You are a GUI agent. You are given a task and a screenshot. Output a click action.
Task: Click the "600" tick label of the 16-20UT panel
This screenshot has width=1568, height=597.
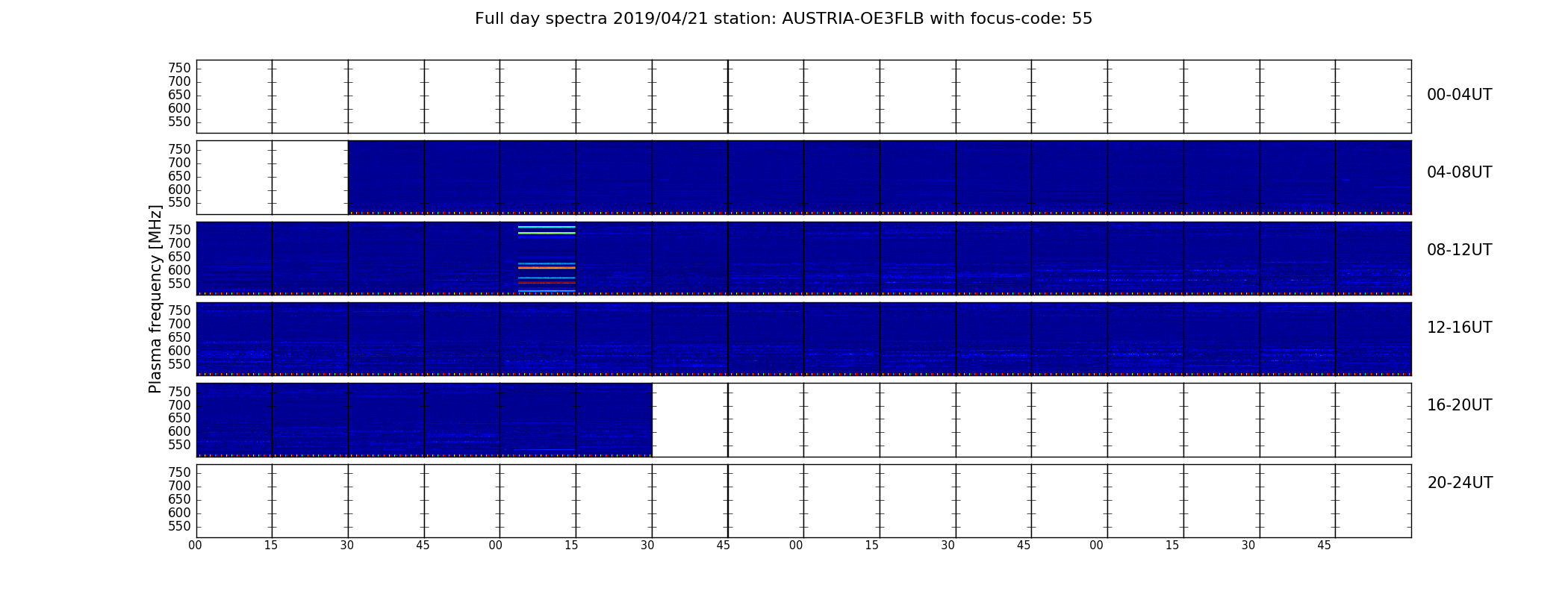(x=179, y=431)
